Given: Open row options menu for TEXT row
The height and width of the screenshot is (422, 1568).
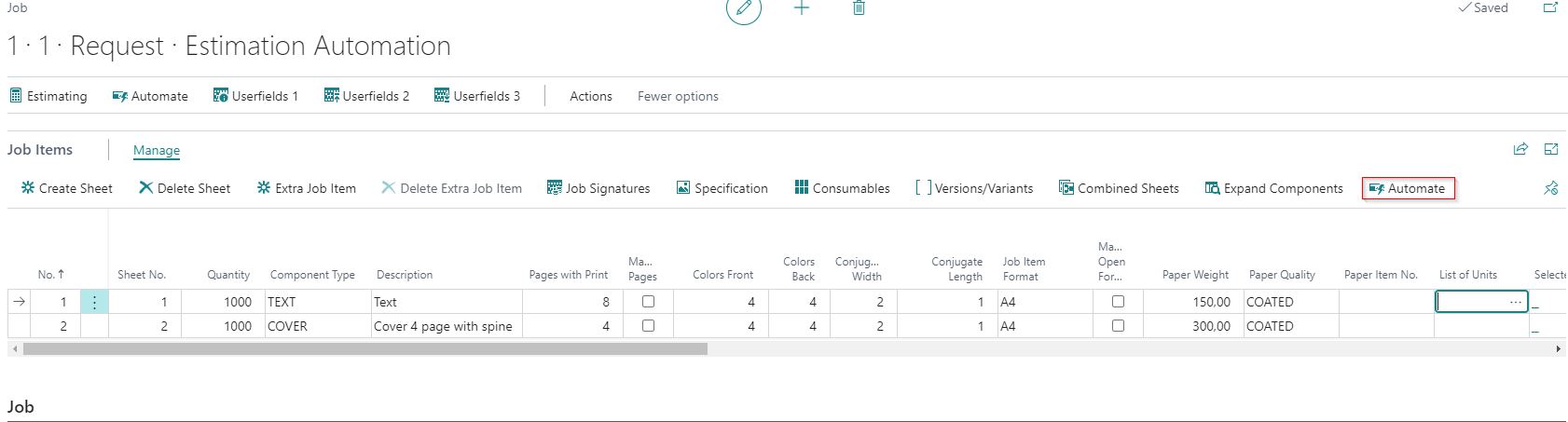Looking at the screenshot, I should [x=94, y=302].
